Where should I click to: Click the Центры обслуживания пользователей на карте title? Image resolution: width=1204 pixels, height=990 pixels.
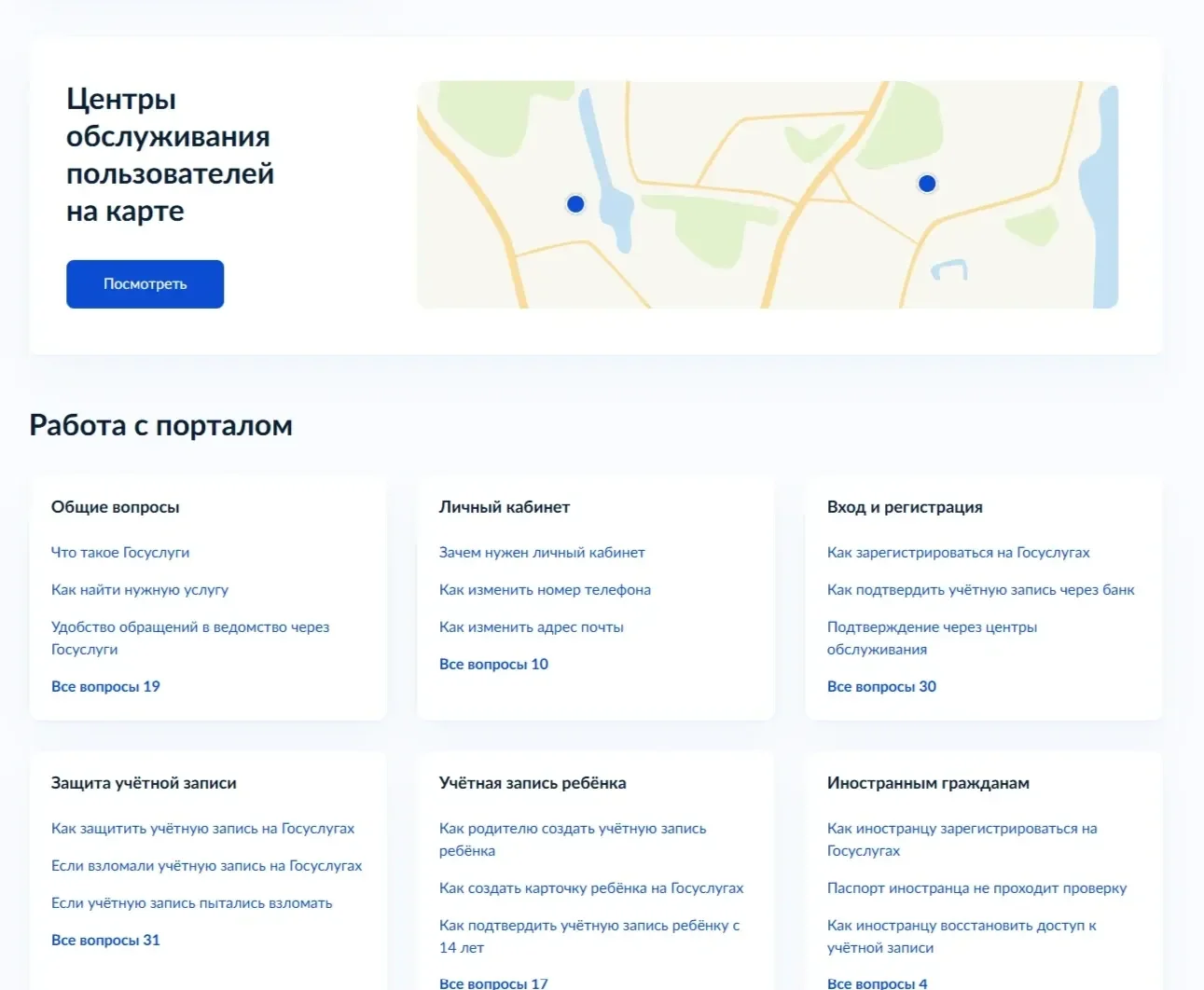170,155
